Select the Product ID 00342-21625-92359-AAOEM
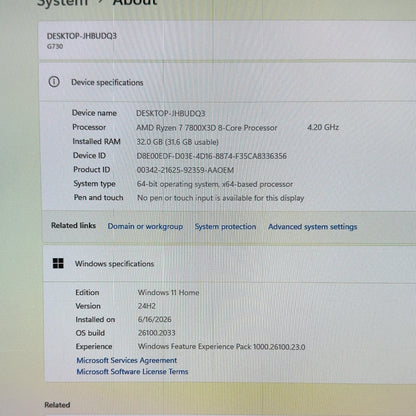This screenshot has width=416, height=416. (185, 170)
